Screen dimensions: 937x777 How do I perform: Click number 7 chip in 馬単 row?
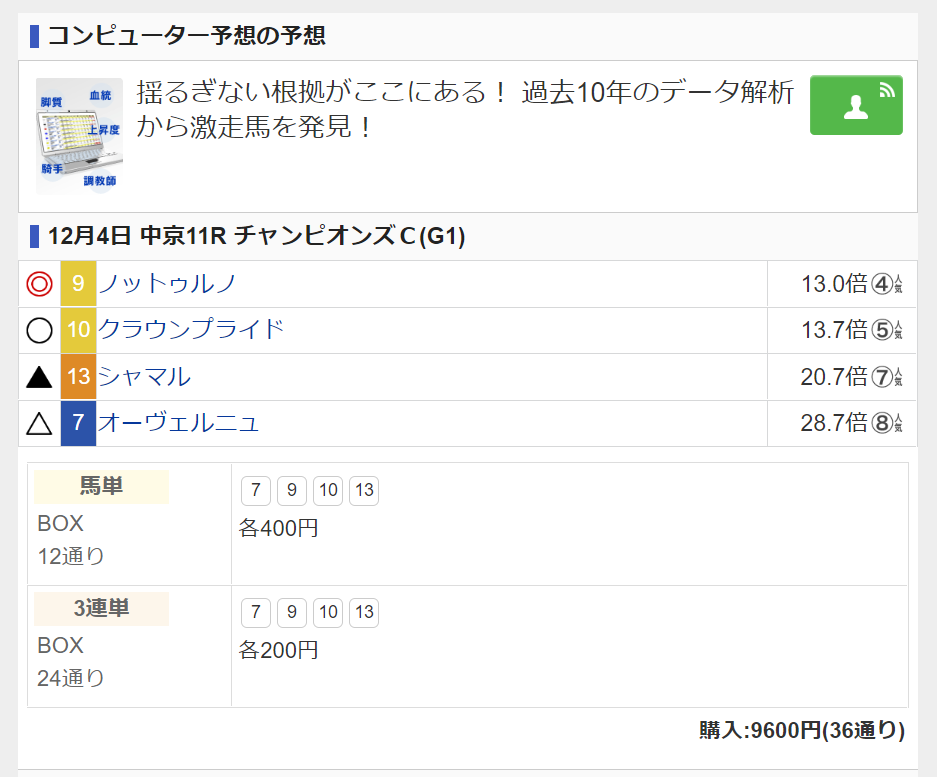point(256,491)
